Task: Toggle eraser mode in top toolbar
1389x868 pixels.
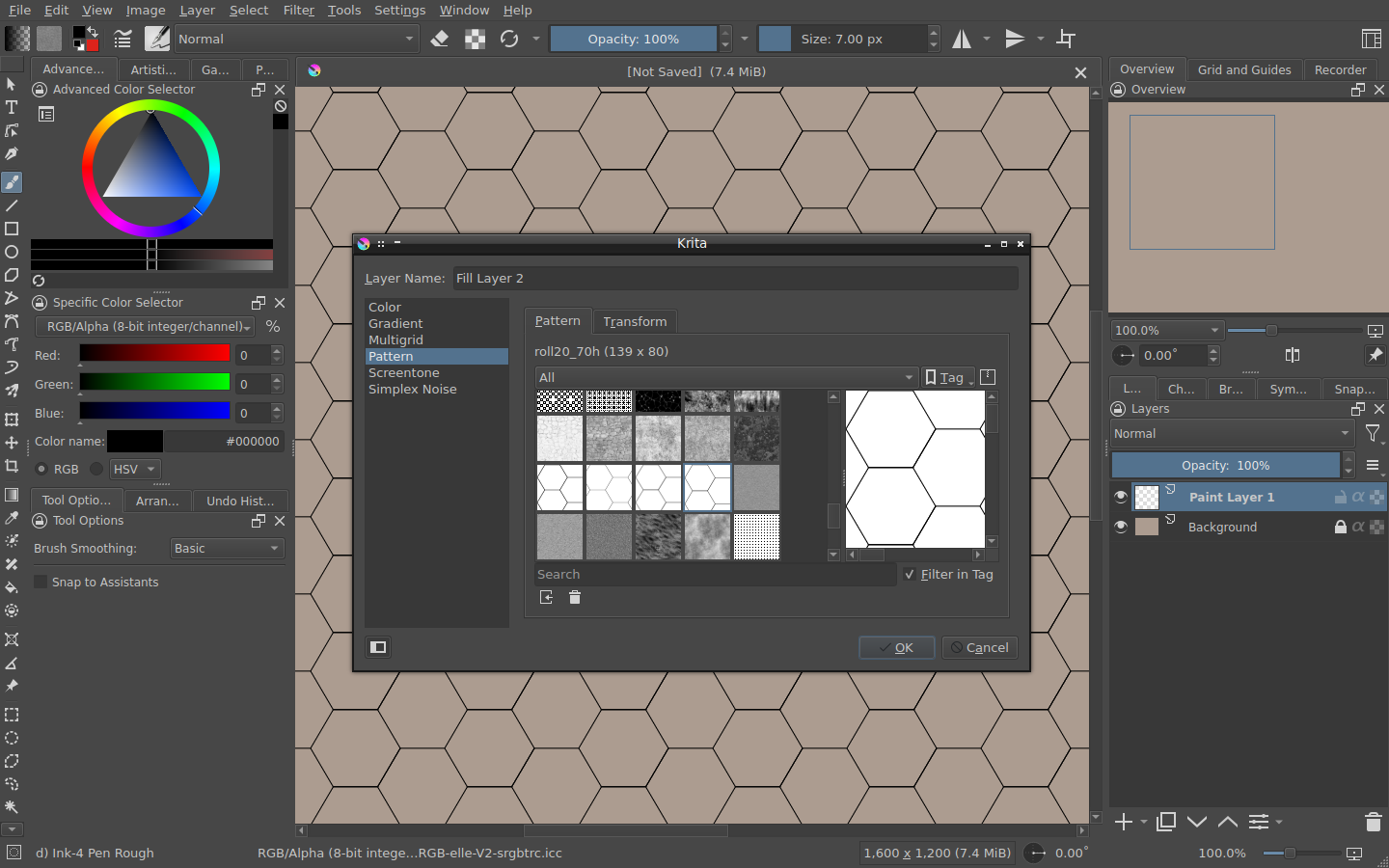Action: click(440, 39)
